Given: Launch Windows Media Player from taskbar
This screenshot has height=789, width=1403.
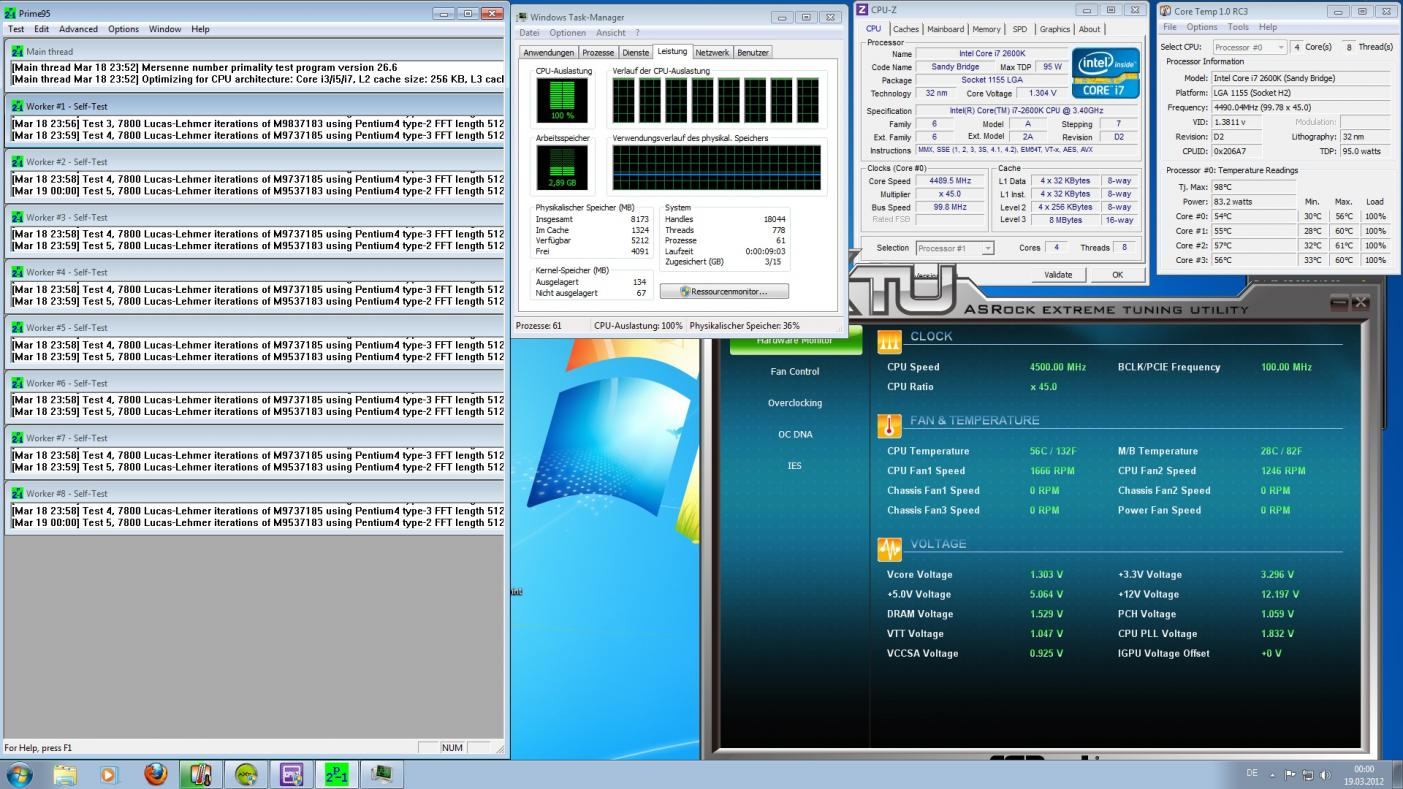Looking at the screenshot, I should coord(109,774).
